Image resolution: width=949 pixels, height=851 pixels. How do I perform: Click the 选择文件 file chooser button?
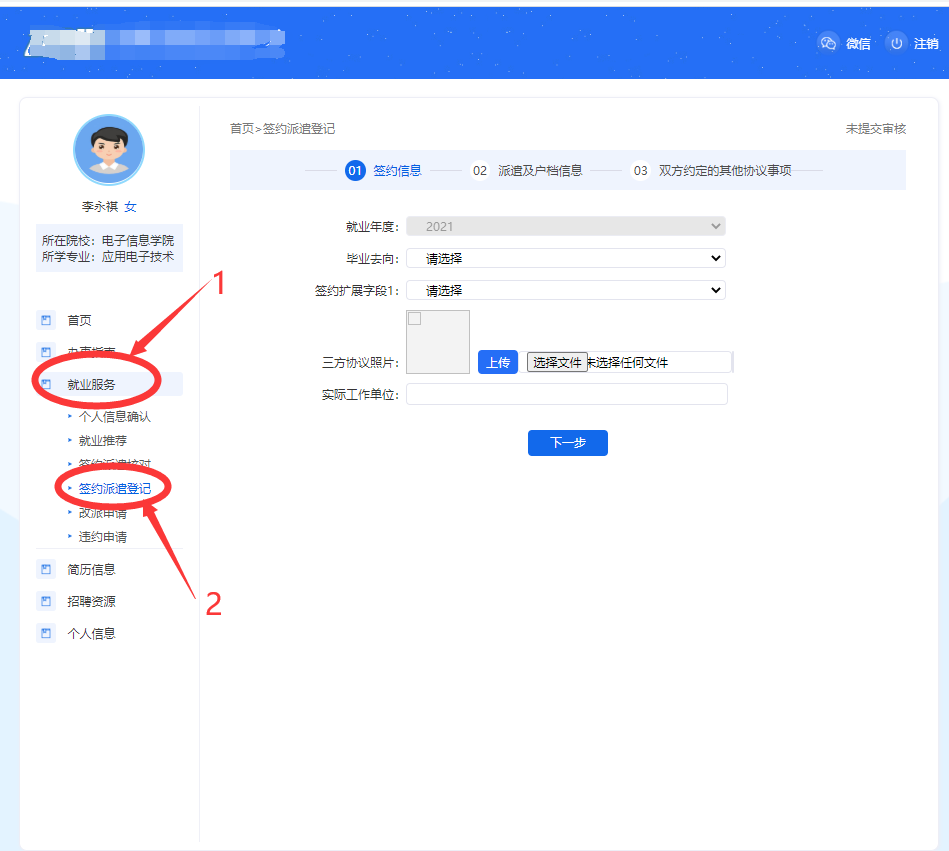(557, 362)
